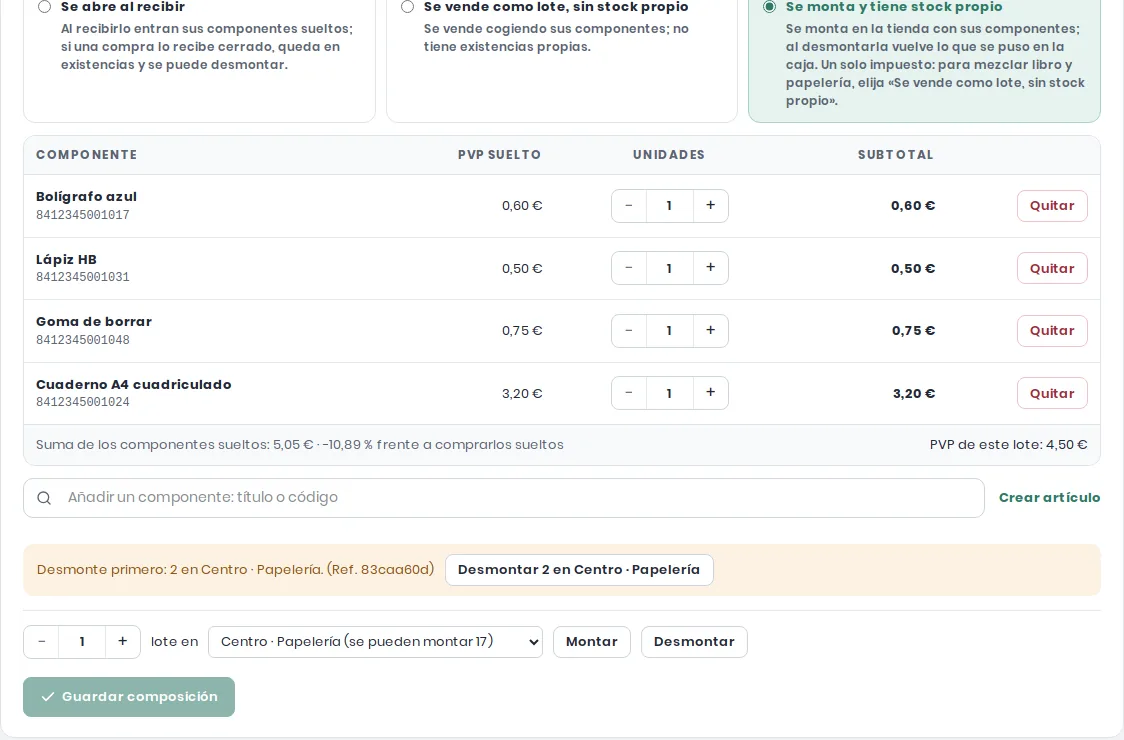This screenshot has height=740, width=1124.
Task: Click the units field for Bolígrafo azul
Action: 670,206
